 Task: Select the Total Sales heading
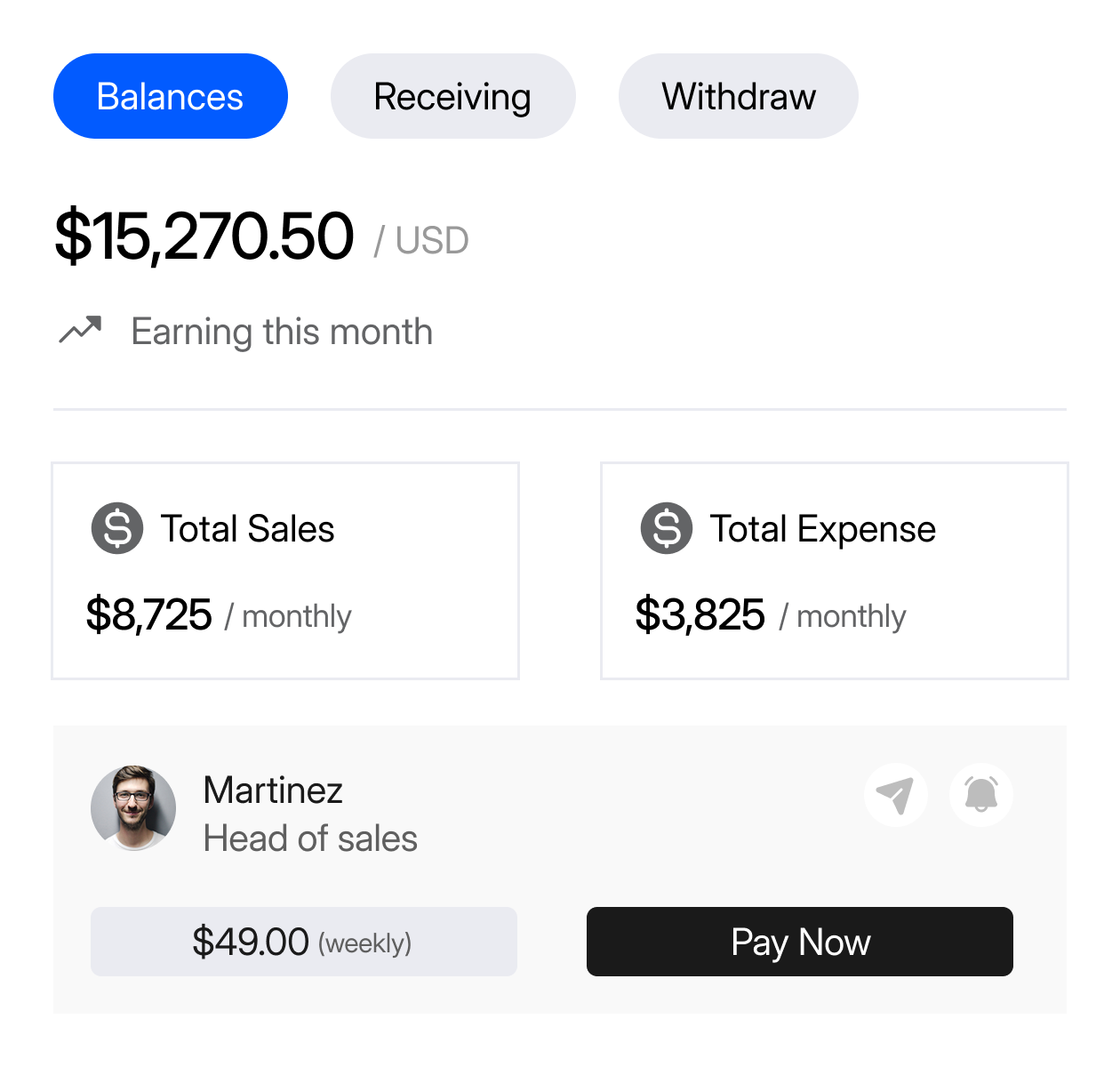point(247,529)
